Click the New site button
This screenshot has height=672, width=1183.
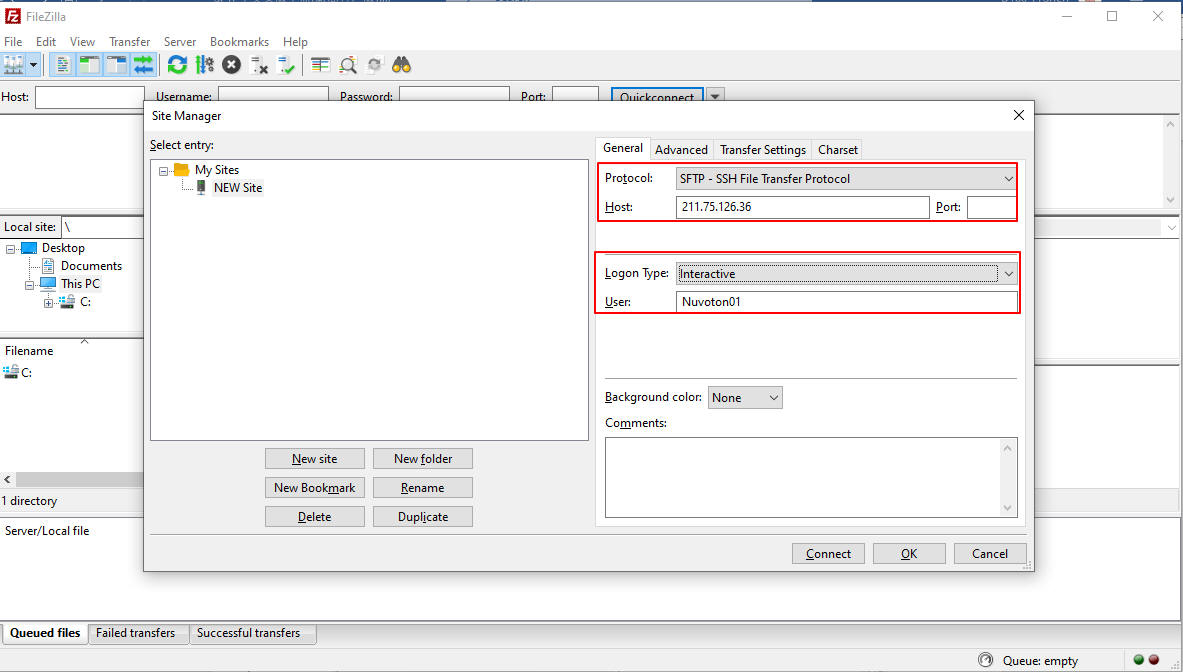(314, 459)
